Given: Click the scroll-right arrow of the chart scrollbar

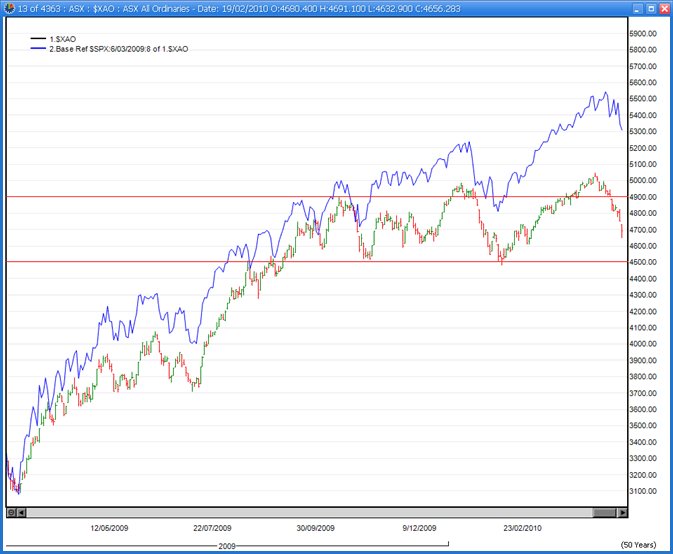Looking at the screenshot, I should coord(622,512).
